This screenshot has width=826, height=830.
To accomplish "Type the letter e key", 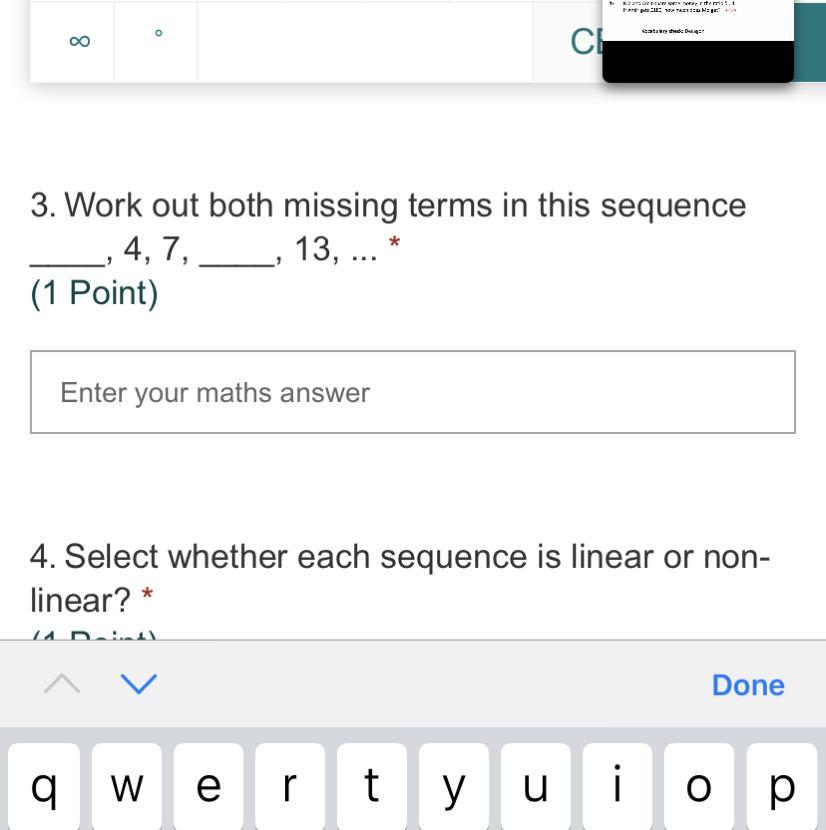I will (208, 787).
